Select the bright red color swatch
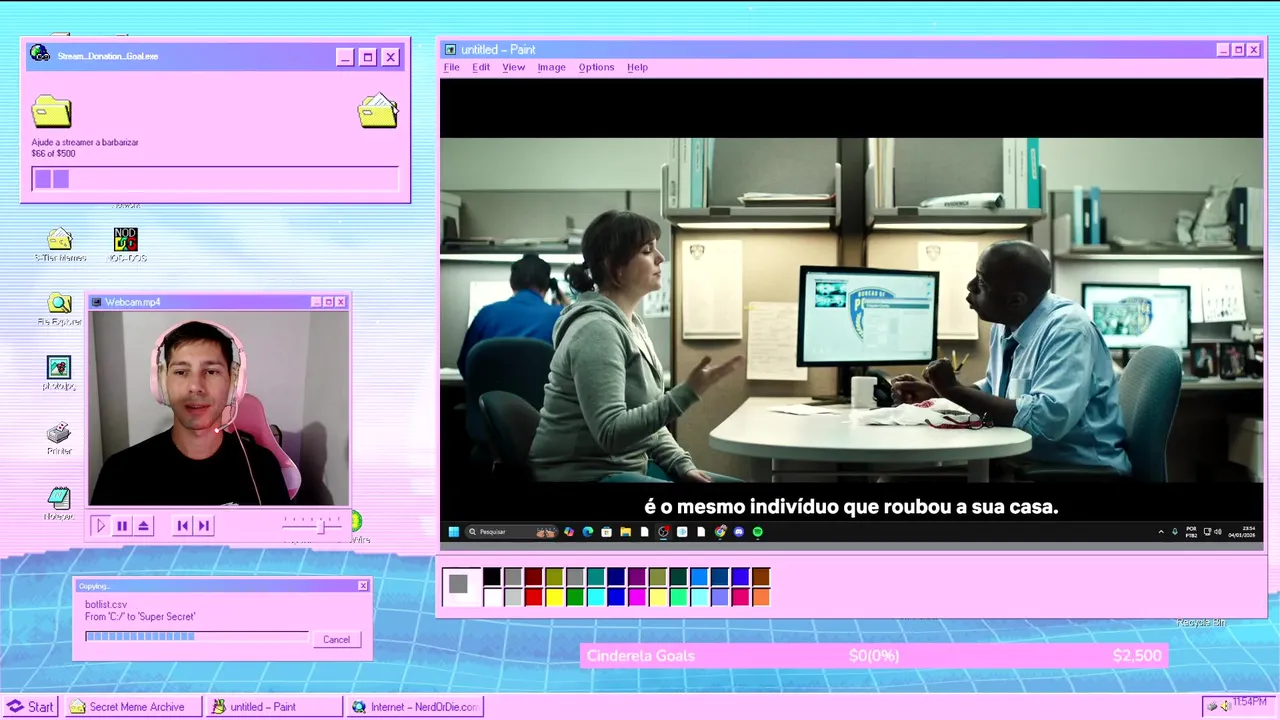1280x720 pixels. click(x=534, y=597)
